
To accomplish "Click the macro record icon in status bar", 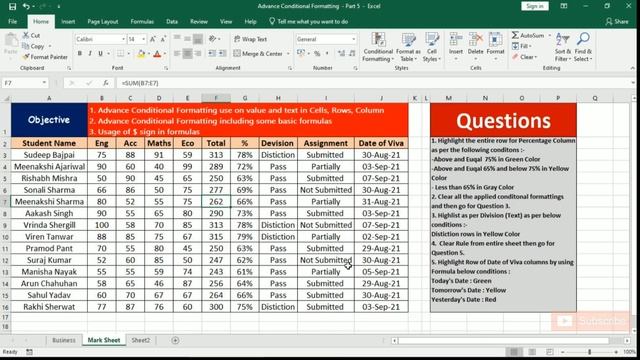I will [29, 351].
